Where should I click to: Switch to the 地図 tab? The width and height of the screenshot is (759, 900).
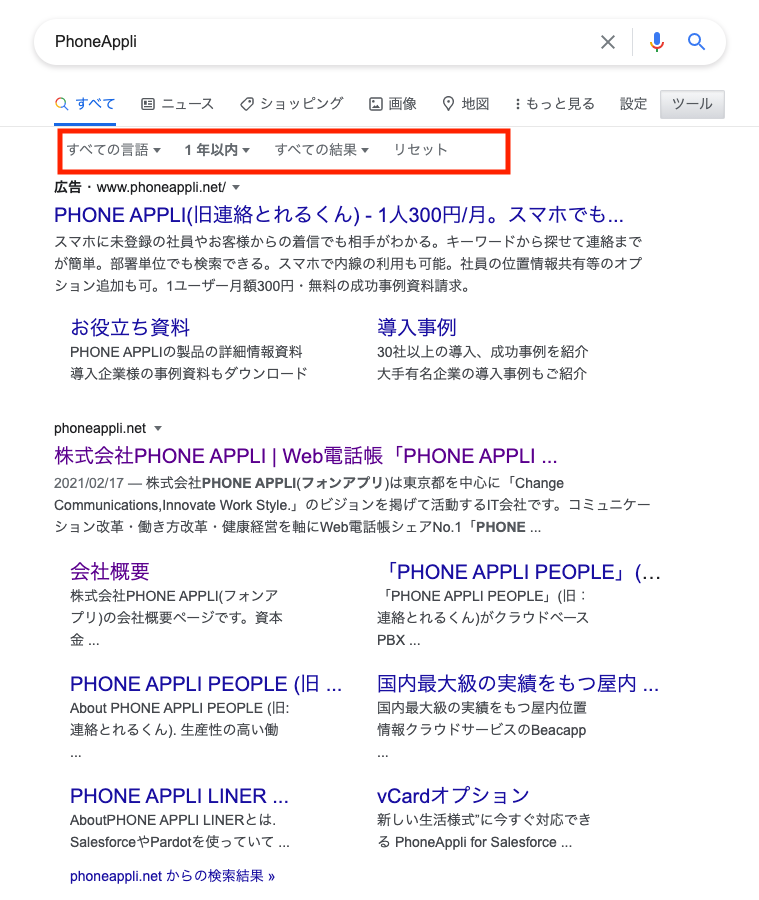(466, 104)
